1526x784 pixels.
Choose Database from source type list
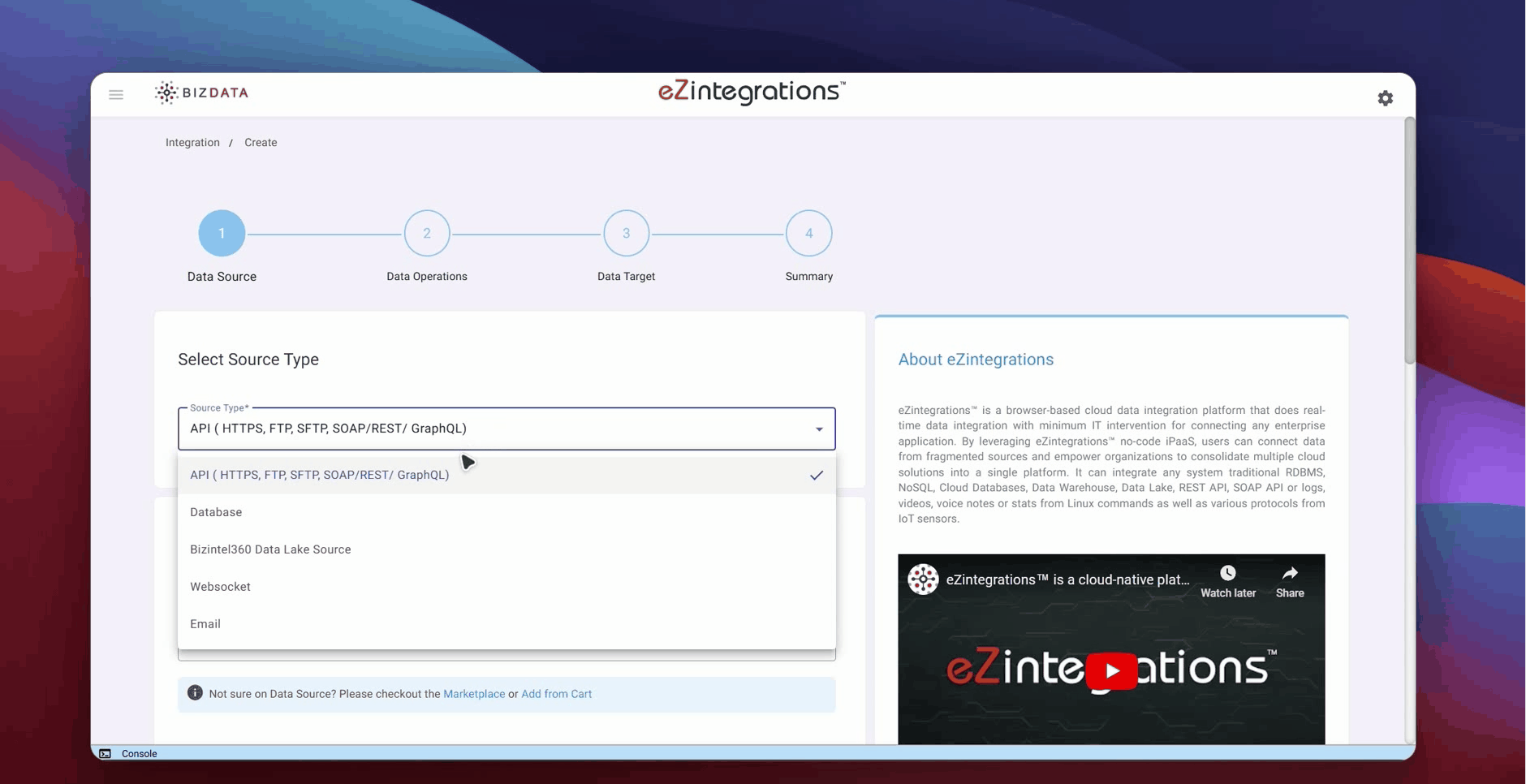pos(216,512)
